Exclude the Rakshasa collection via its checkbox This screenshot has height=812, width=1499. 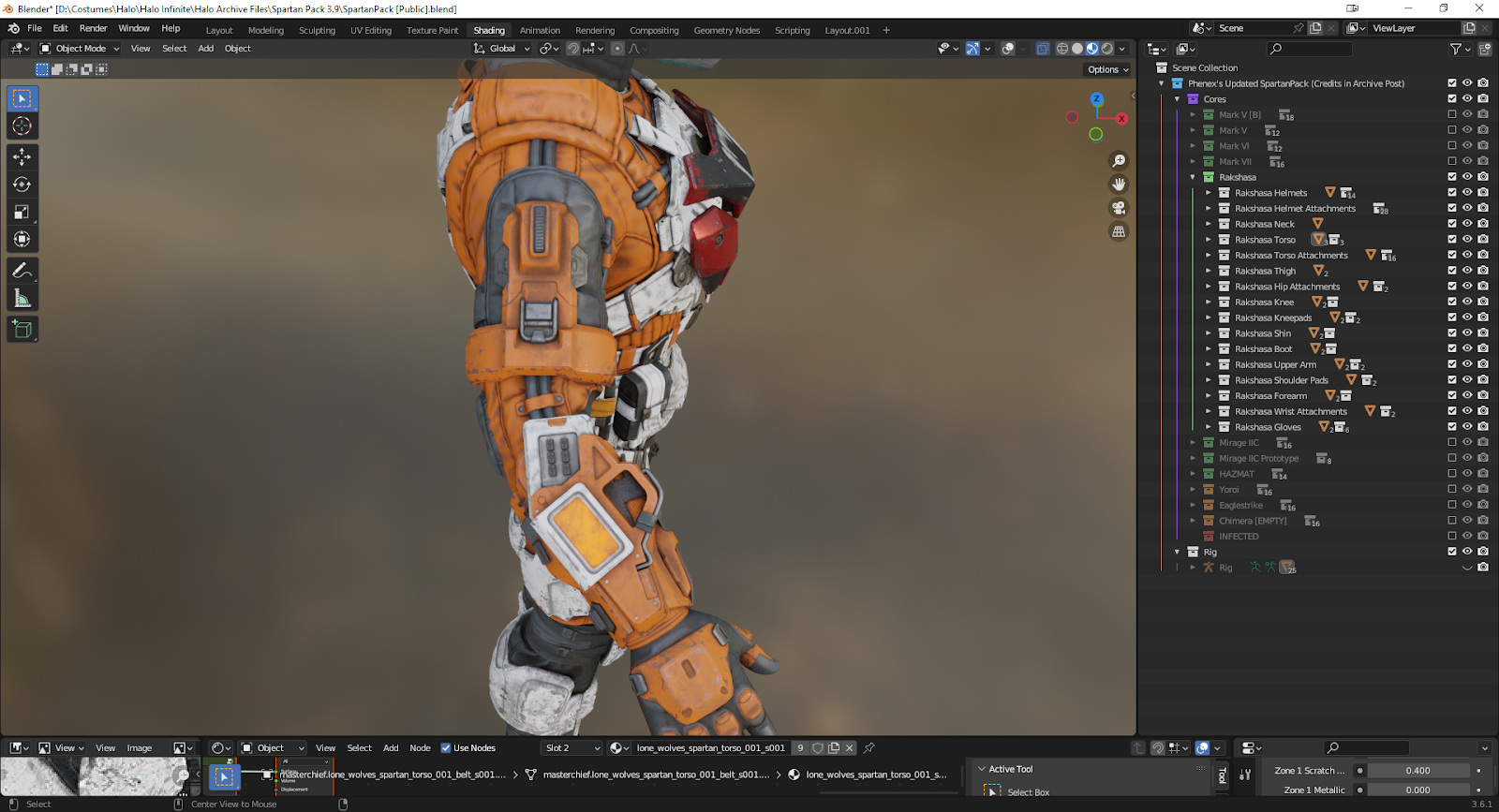click(x=1452, y=176)
